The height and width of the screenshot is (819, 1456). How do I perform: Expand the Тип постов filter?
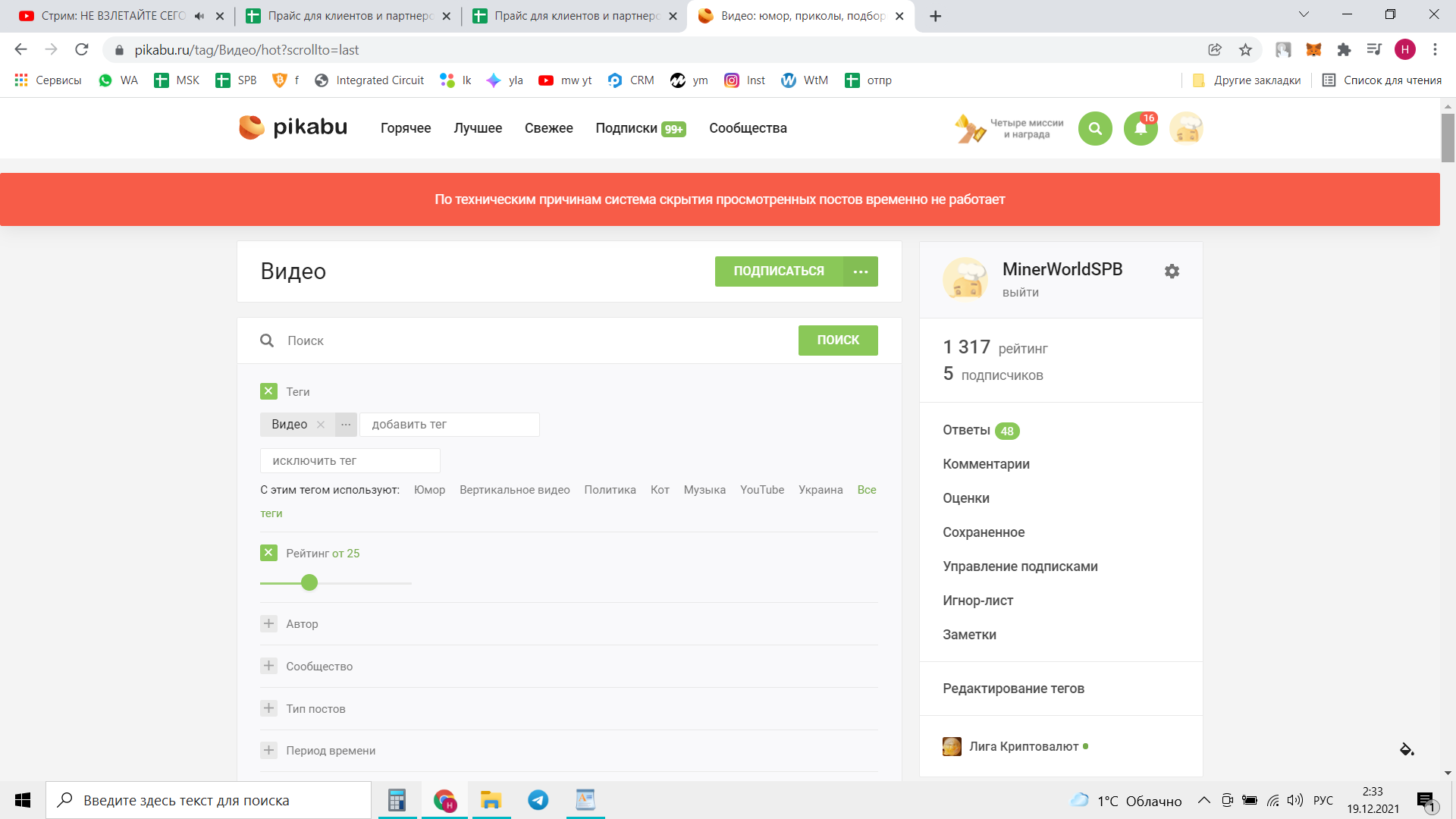pyautogui.click(x=268, y=708)
